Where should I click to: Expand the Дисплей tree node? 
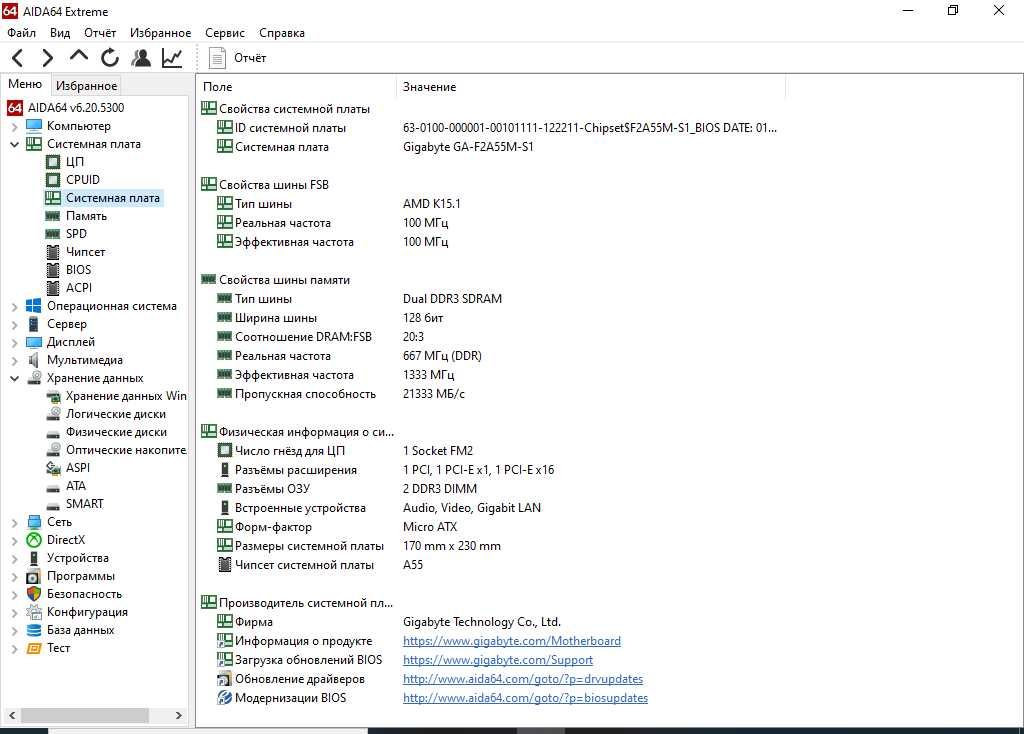click(14, 342)
